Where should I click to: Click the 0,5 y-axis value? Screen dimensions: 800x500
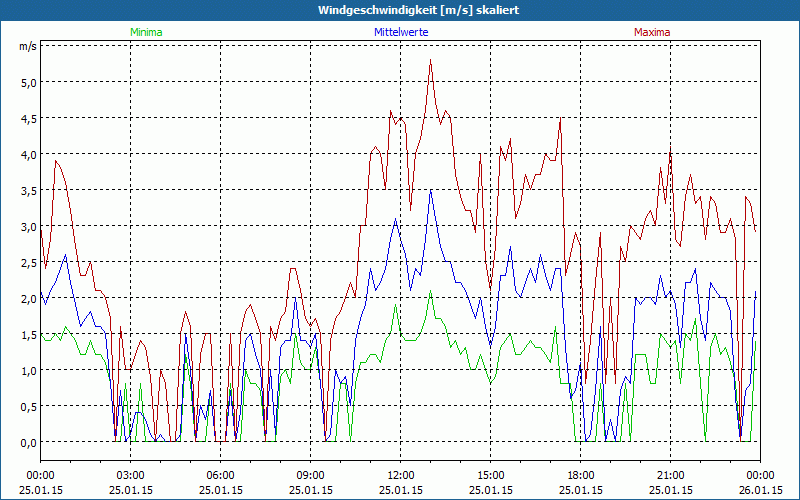coord(28,406)
